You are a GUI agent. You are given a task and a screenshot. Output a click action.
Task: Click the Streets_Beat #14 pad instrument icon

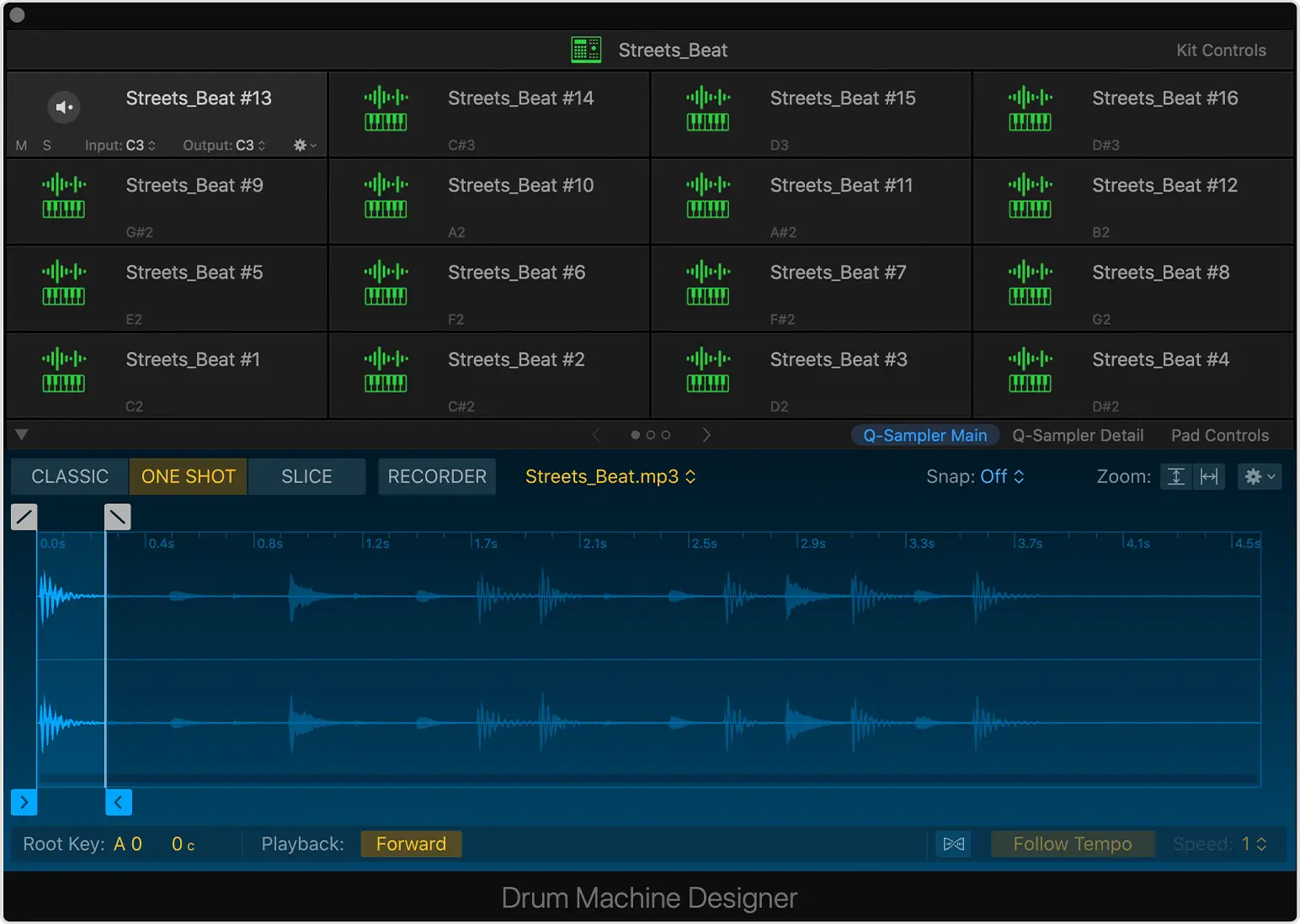386,109
